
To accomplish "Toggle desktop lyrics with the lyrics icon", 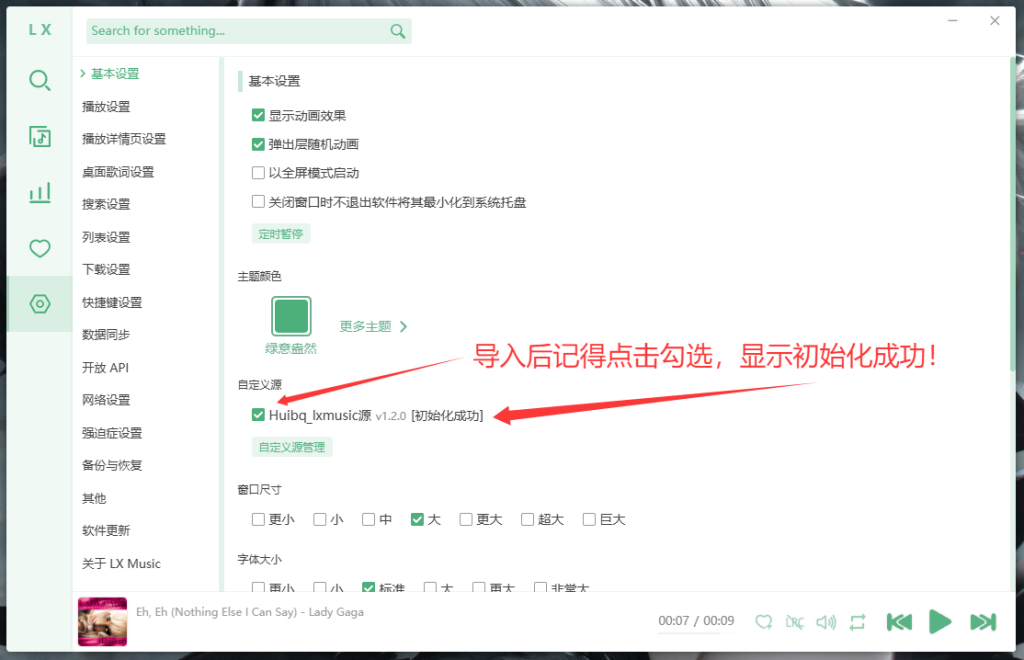I will click(x=795, y=621).
